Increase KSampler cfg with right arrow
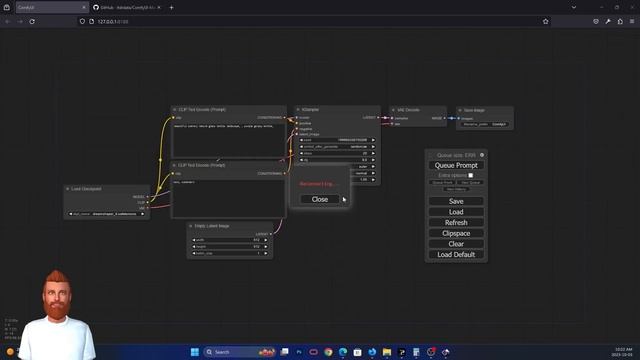Viewport: 640px width, 360px height. click(x=373, y=160)
